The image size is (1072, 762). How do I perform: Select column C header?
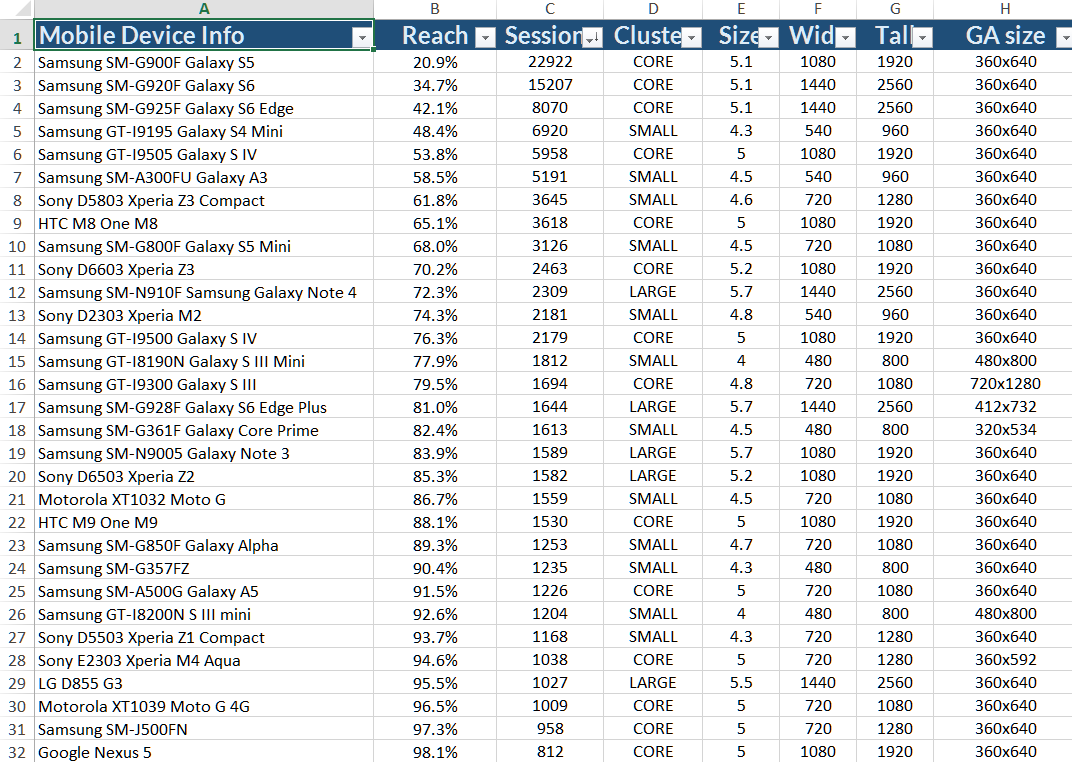point(550,9)
